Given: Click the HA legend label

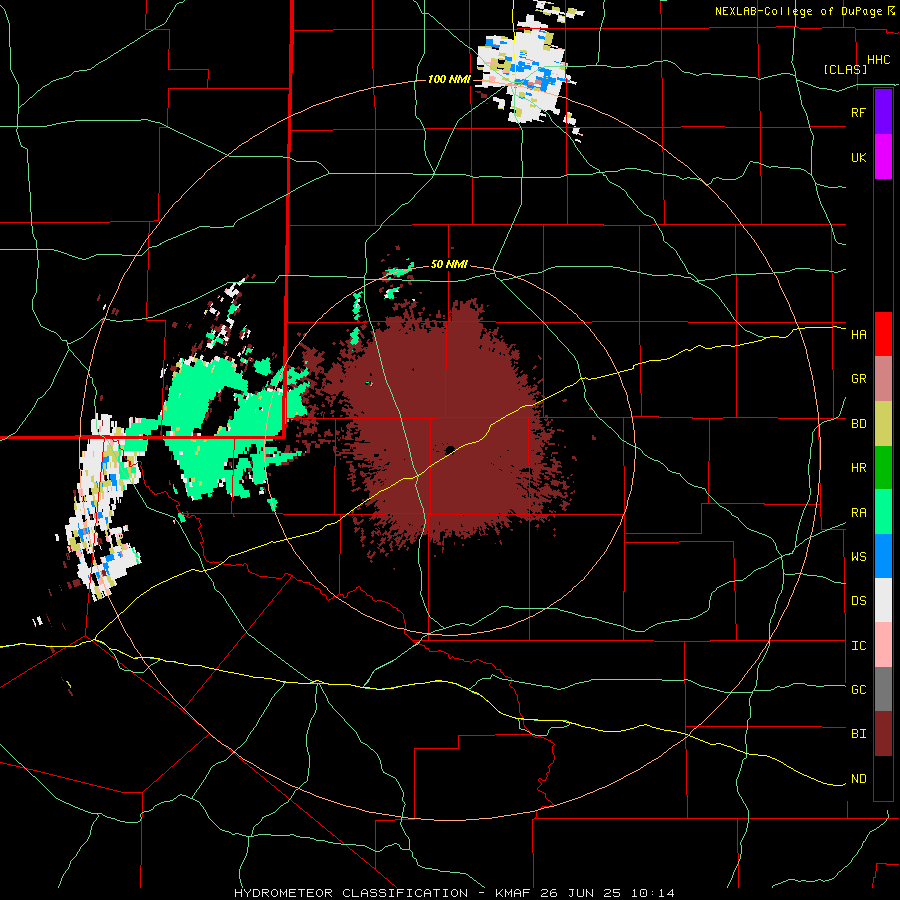Looking at the screenshot, I should tap(858, 334).
